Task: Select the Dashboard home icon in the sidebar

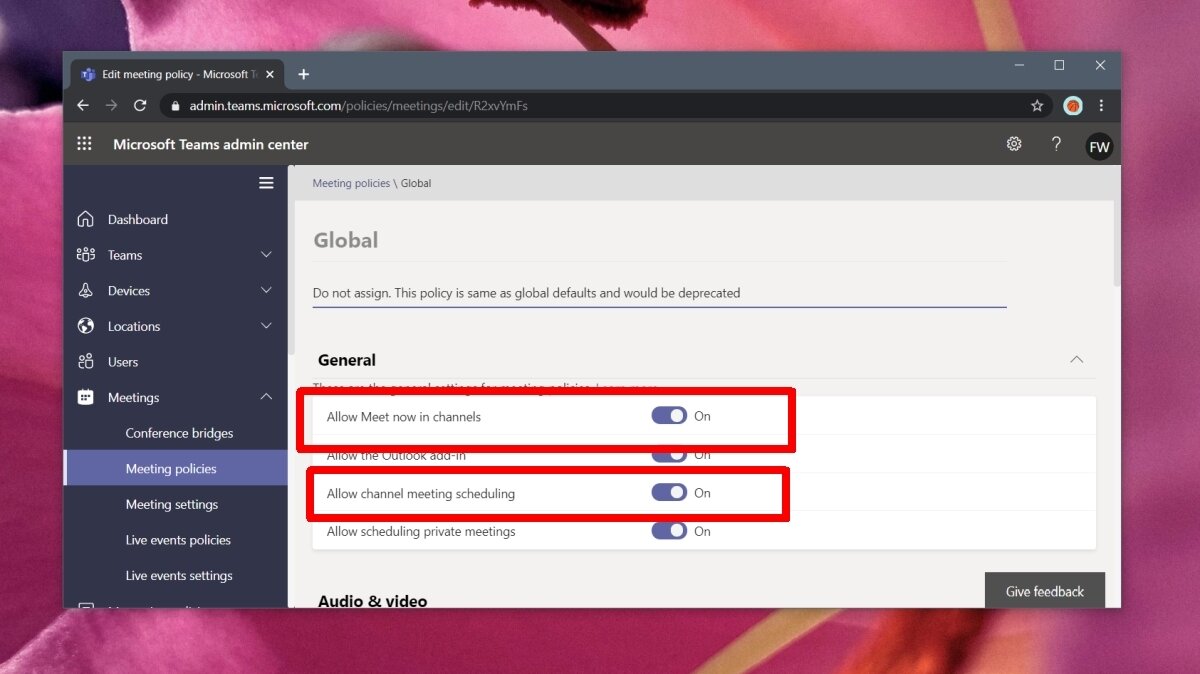Action: coord(86,218)
